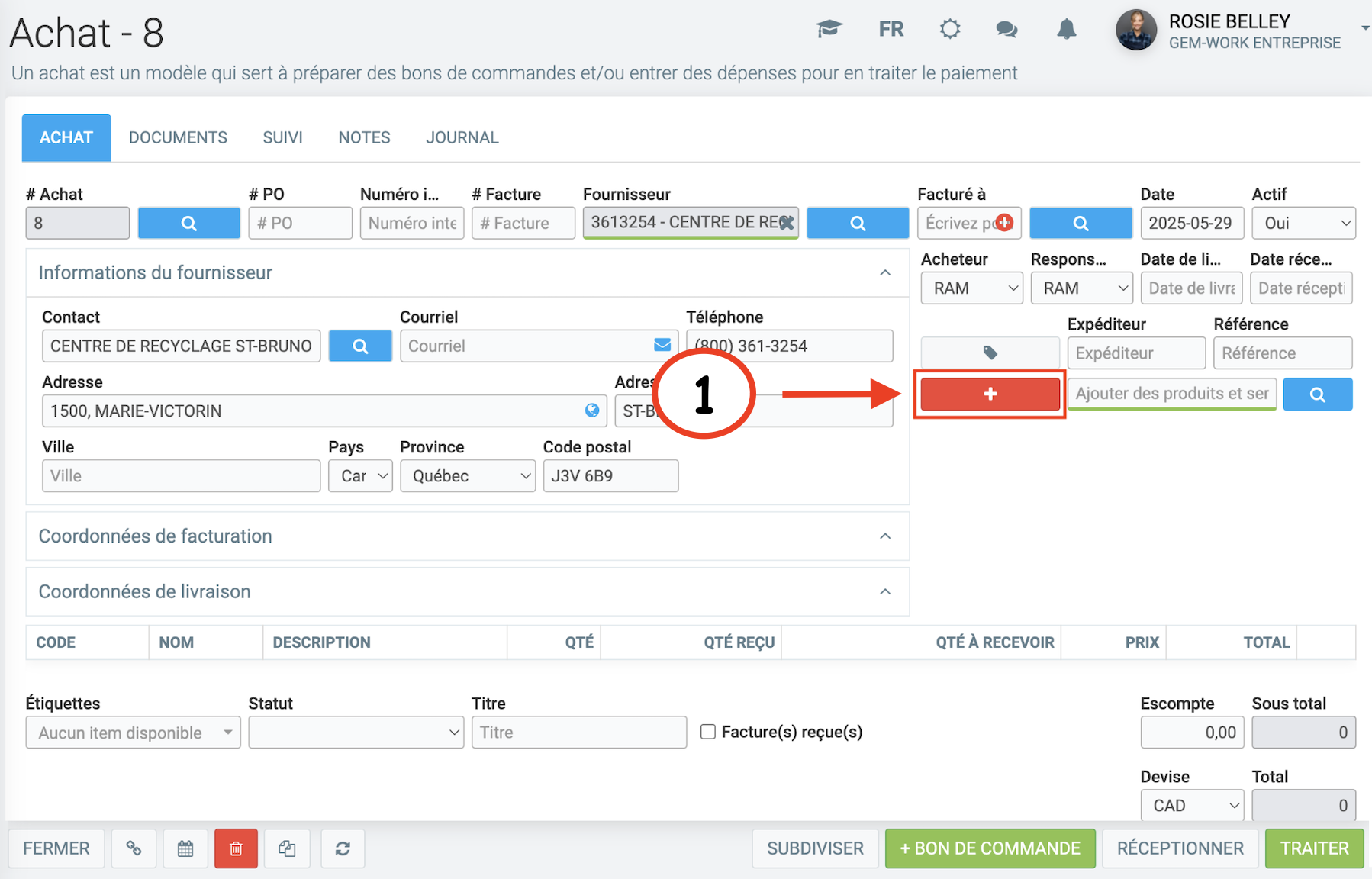
Task: Open the notifications bell icon
Action: pyautogui.click(x=1066, y=30)
